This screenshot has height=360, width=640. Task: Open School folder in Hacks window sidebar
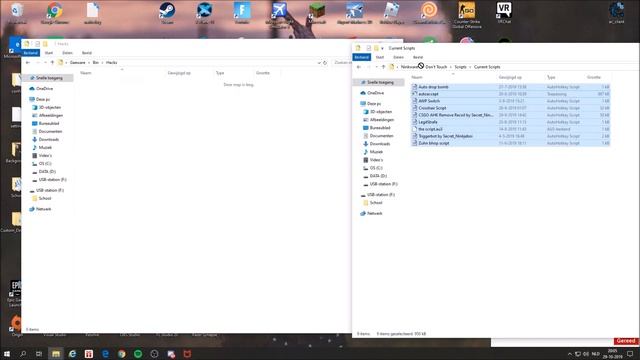(x=44, y=198)
